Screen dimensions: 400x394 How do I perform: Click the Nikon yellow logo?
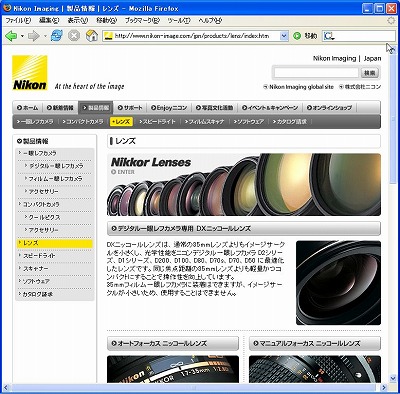30,73
